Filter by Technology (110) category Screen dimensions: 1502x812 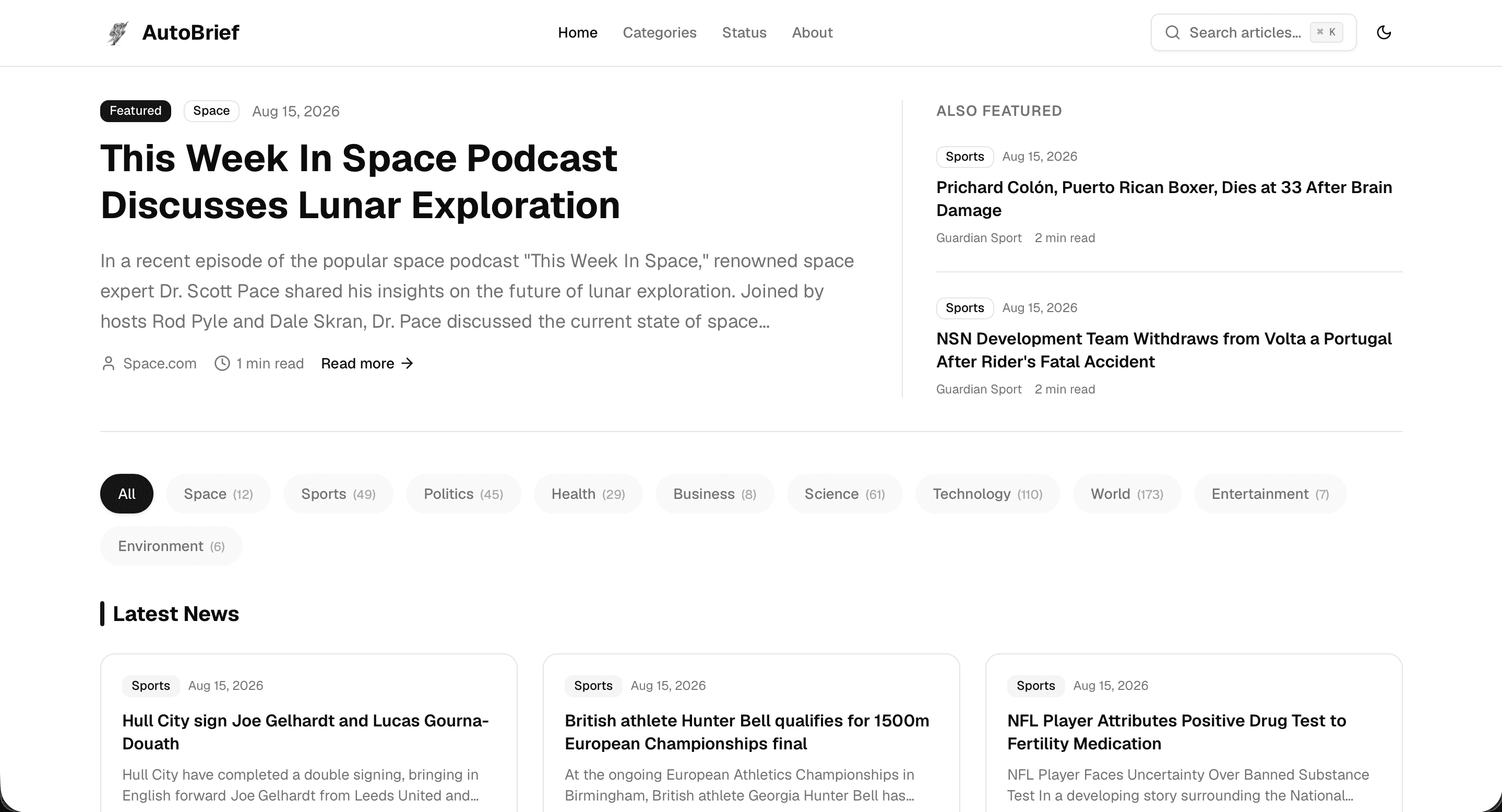point(987,494)
